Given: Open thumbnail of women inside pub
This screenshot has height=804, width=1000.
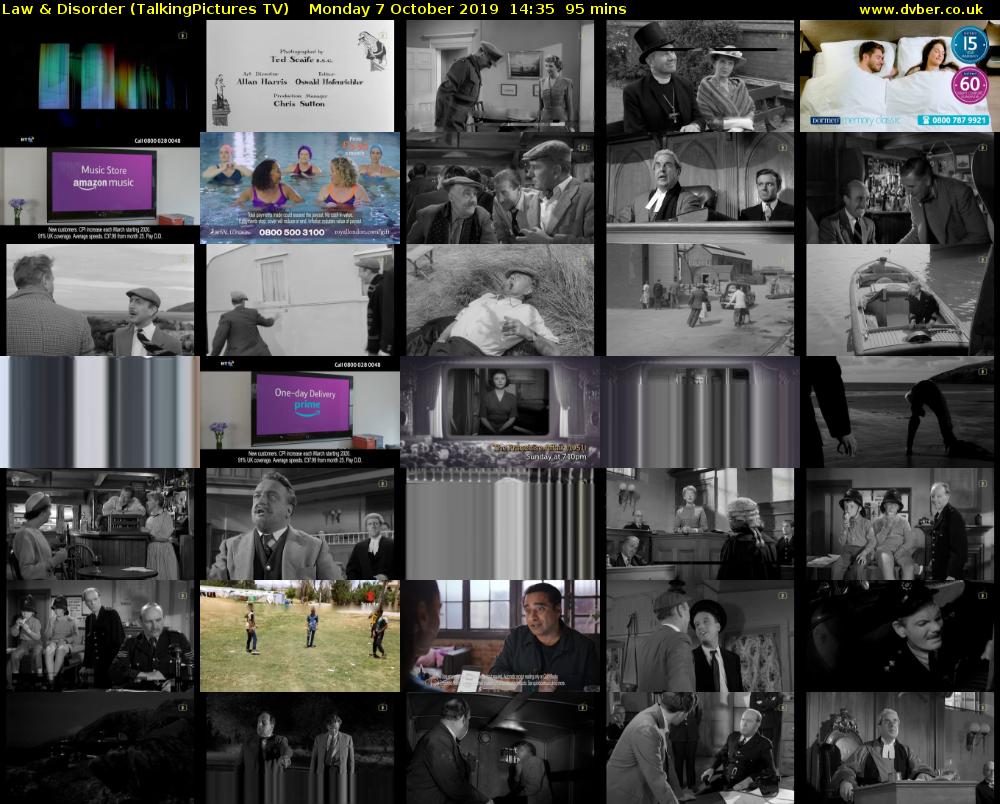Looking at the screenshot, I should click(x=100, y=524).
